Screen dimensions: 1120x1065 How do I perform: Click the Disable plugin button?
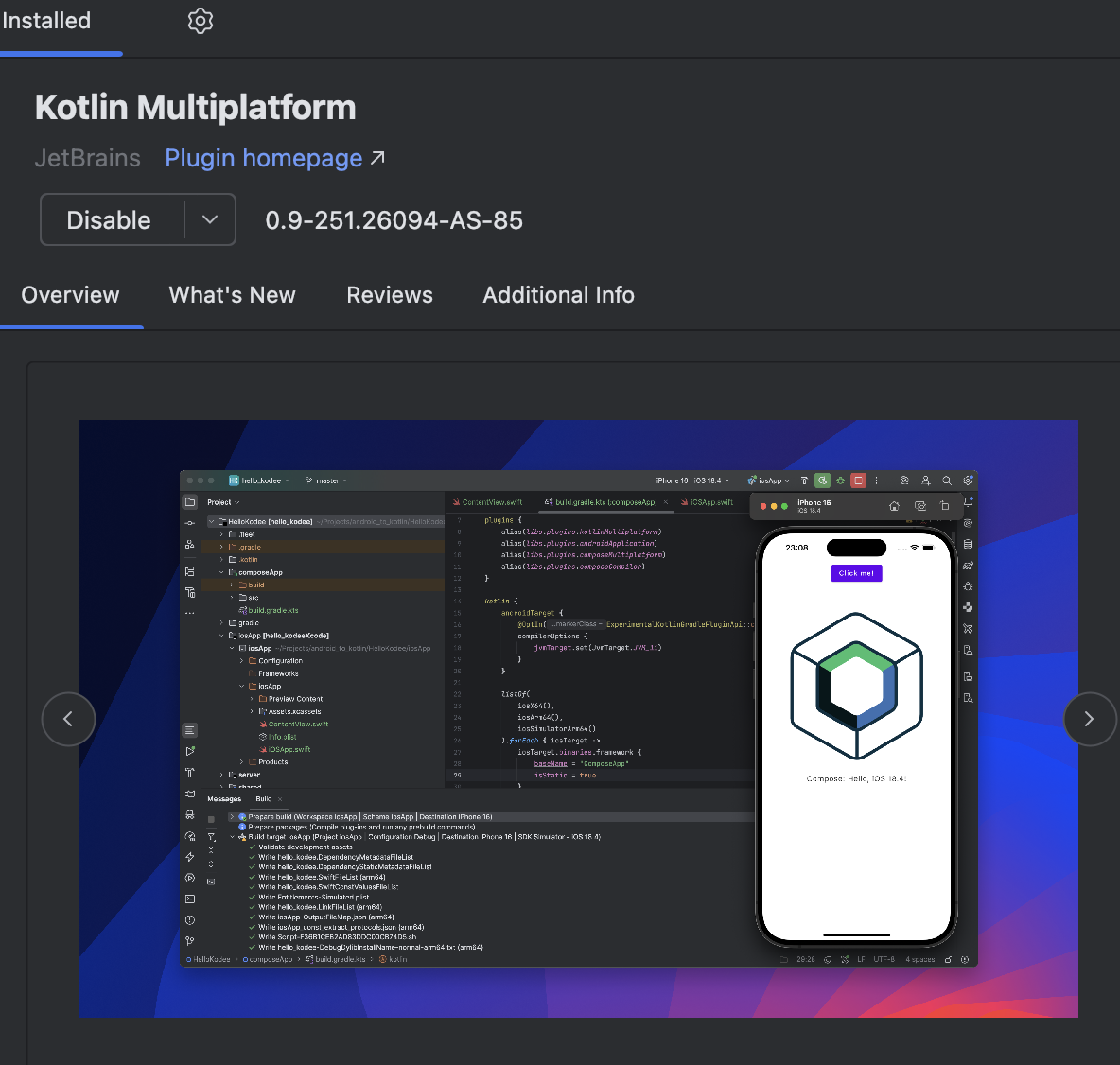click(x=109, y=220)
